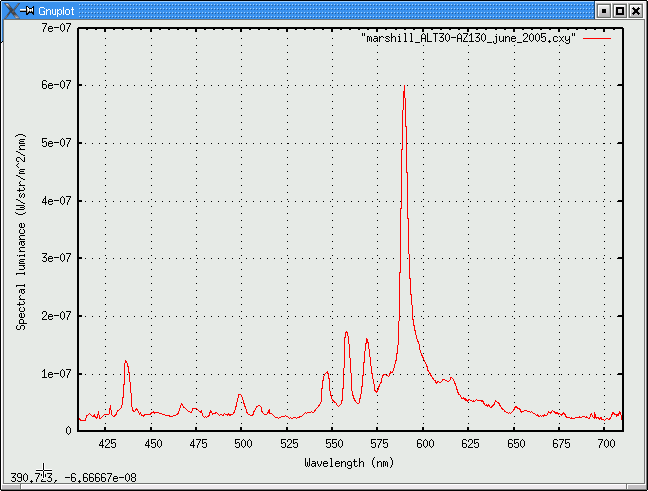The height and width of the screenshot is (491, 648).
Task: Click the legend filename marshill_ALT30-AZ130_june_2005.cxy
Action: 467,37
